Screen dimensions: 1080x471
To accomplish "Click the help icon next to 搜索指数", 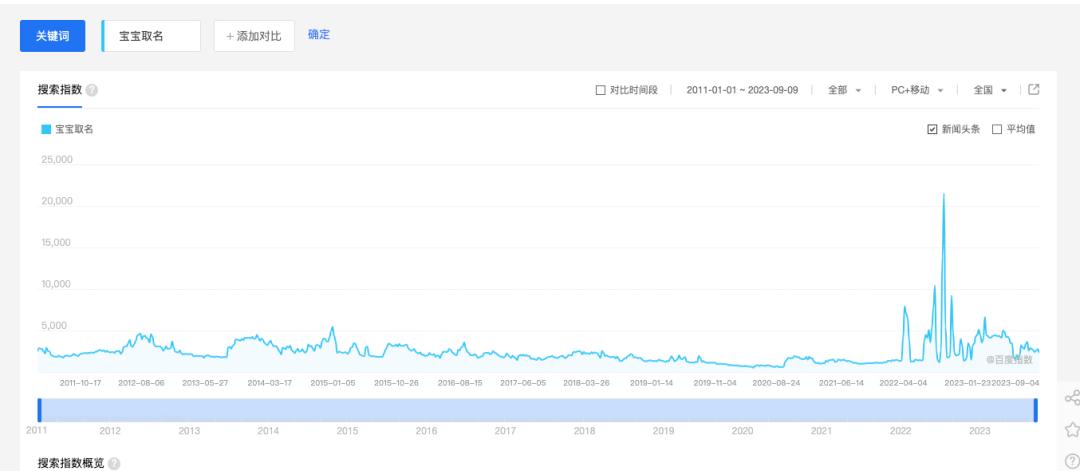I will [92, 91].
